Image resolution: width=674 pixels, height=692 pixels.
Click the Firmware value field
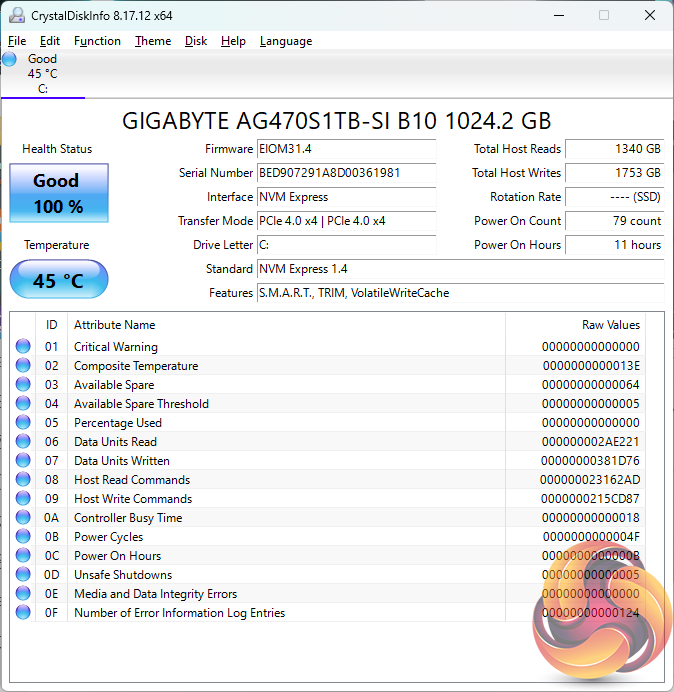pyautogui.click(x=346, y=149)
